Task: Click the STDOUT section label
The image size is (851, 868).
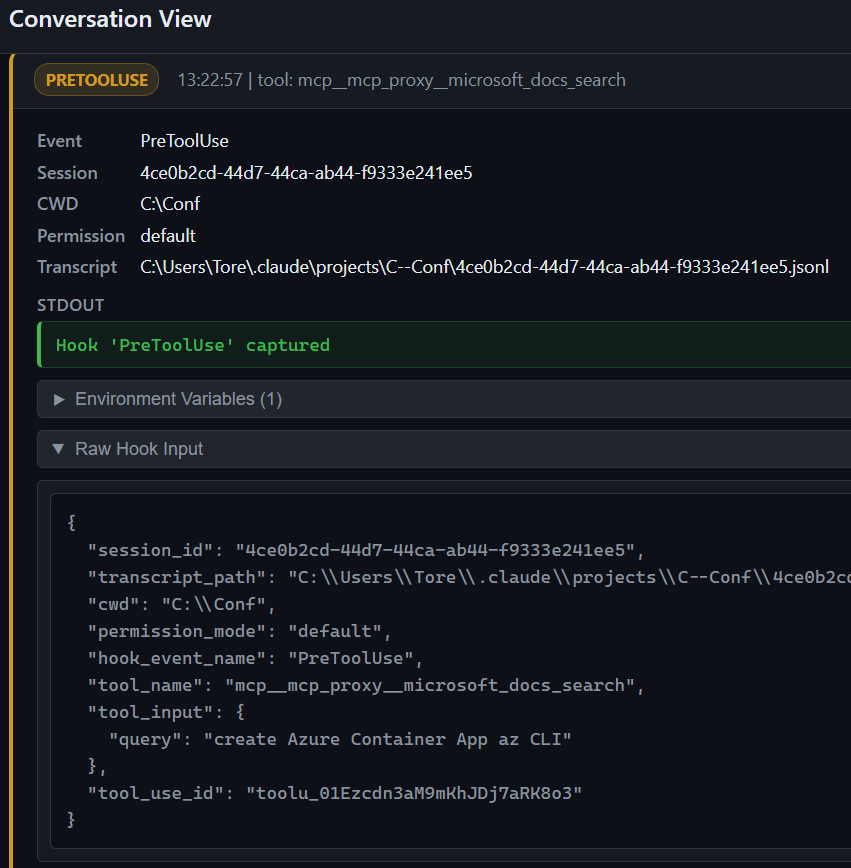Action: tap(57, 304)
